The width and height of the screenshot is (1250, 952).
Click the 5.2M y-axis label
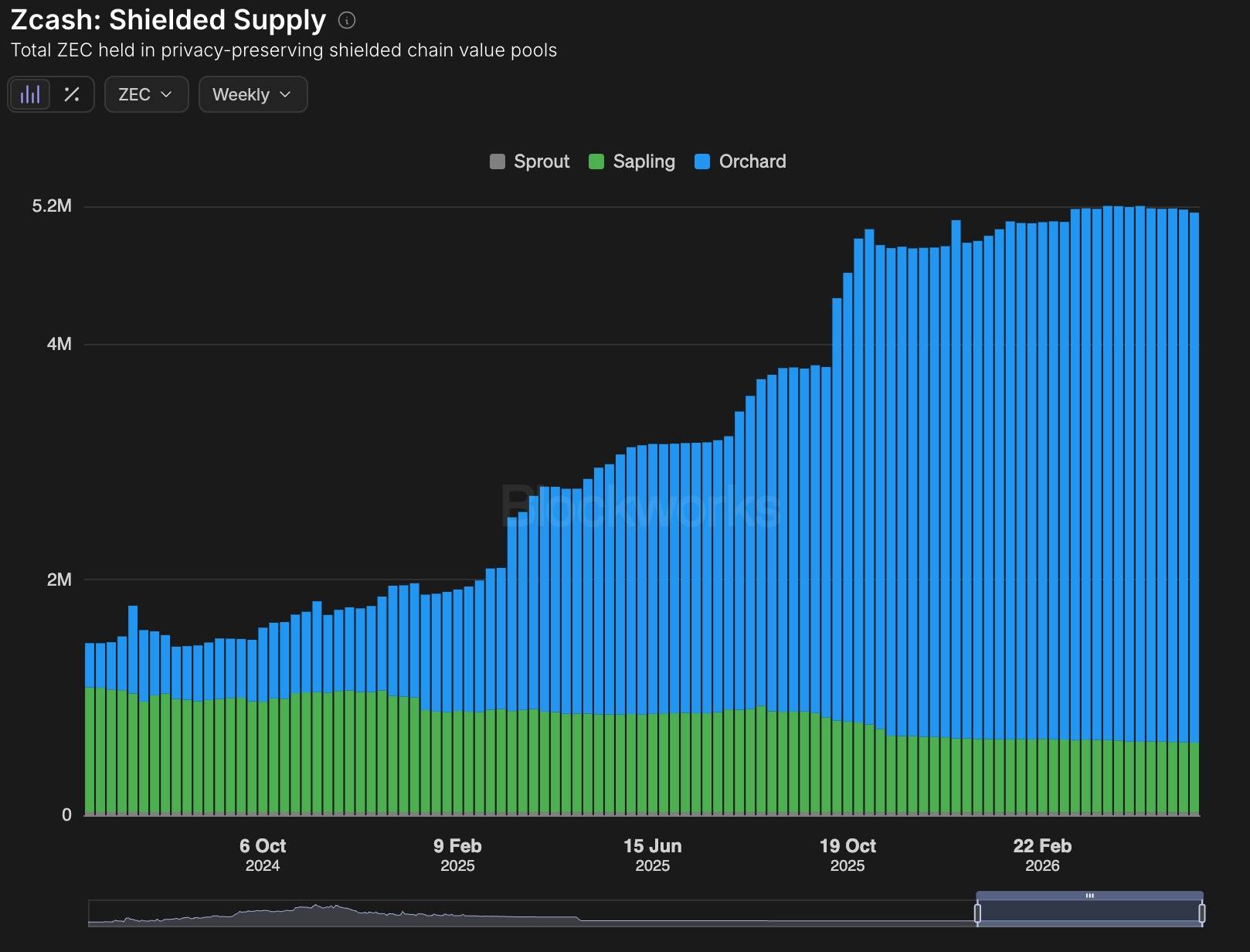tap(52, 206)
